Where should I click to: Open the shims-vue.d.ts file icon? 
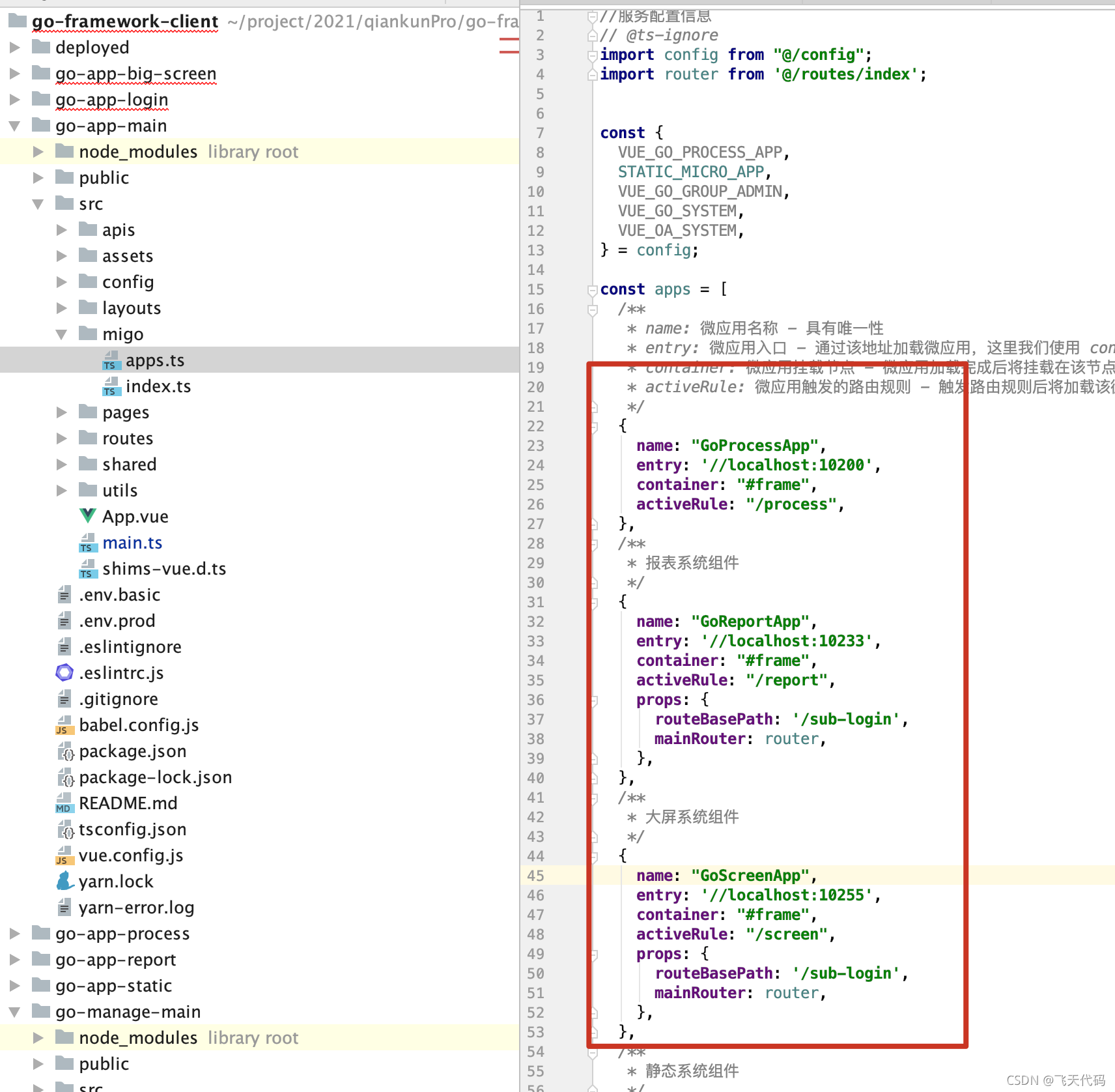(88, 569)
